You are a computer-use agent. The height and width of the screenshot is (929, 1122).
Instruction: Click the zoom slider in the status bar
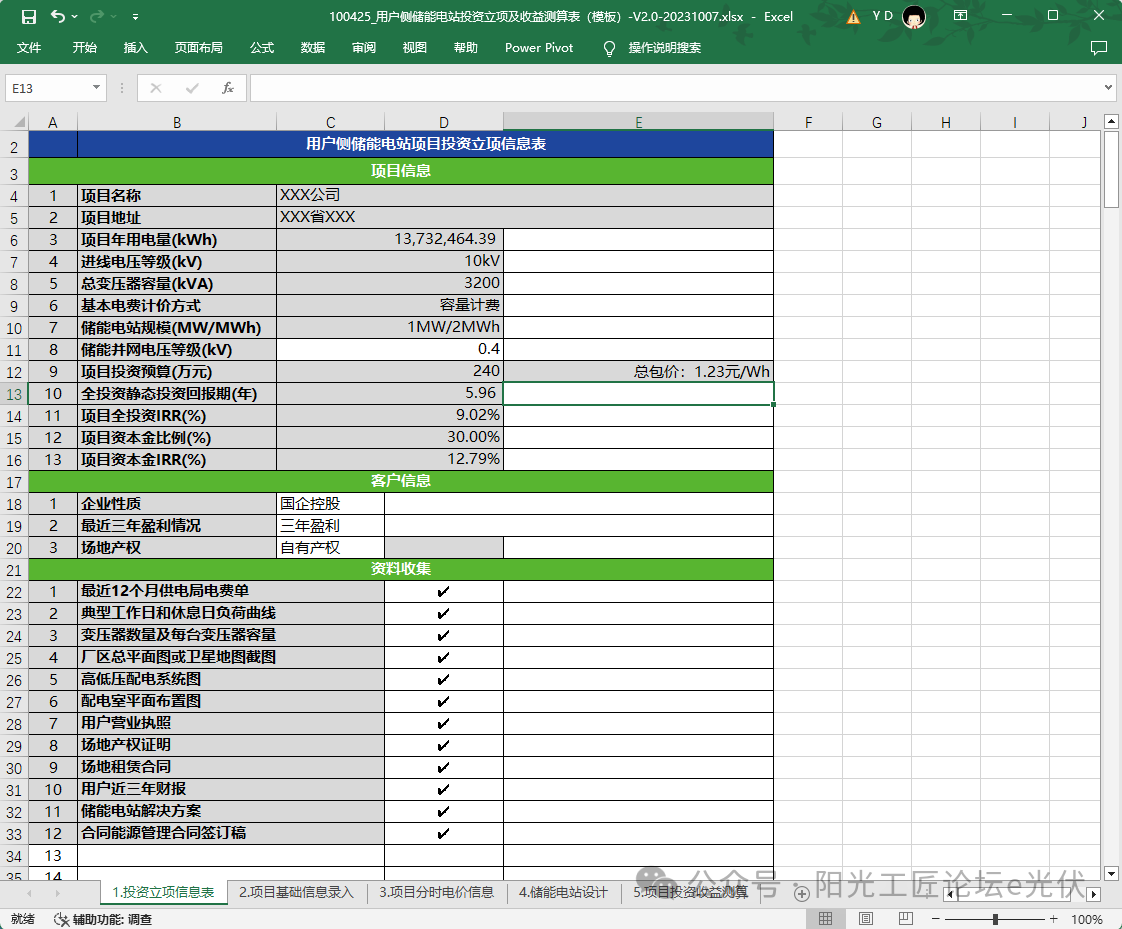(x=995, y=918)
